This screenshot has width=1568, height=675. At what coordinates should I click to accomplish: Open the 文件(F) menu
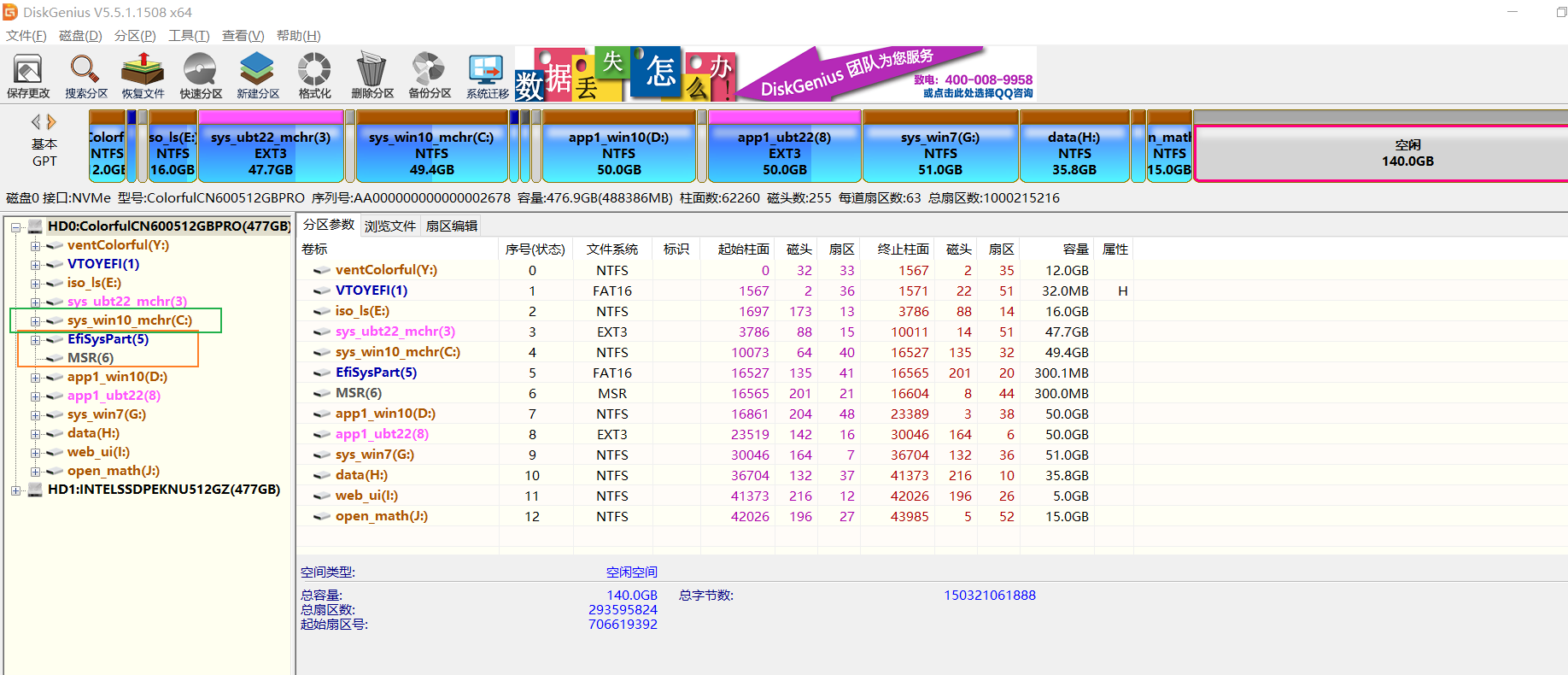26,35
